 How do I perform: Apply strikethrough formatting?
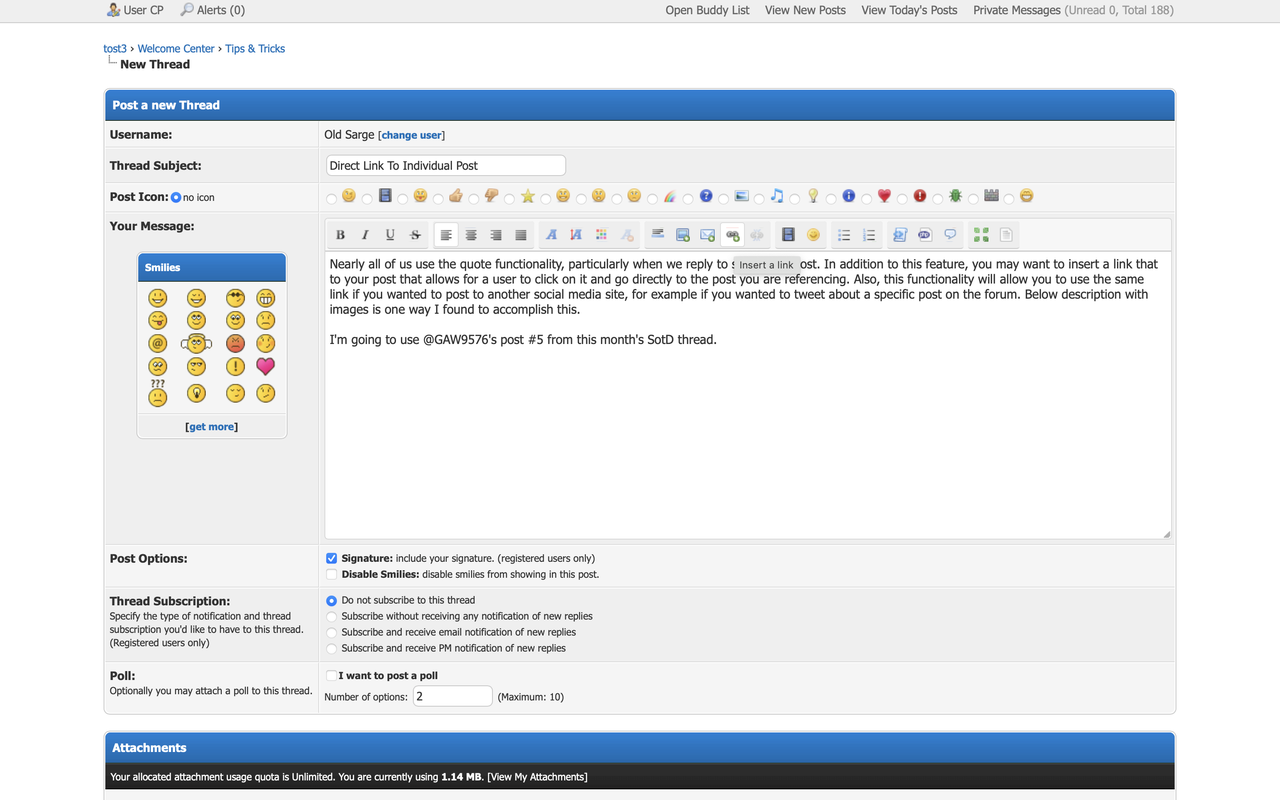click(415, 235)
